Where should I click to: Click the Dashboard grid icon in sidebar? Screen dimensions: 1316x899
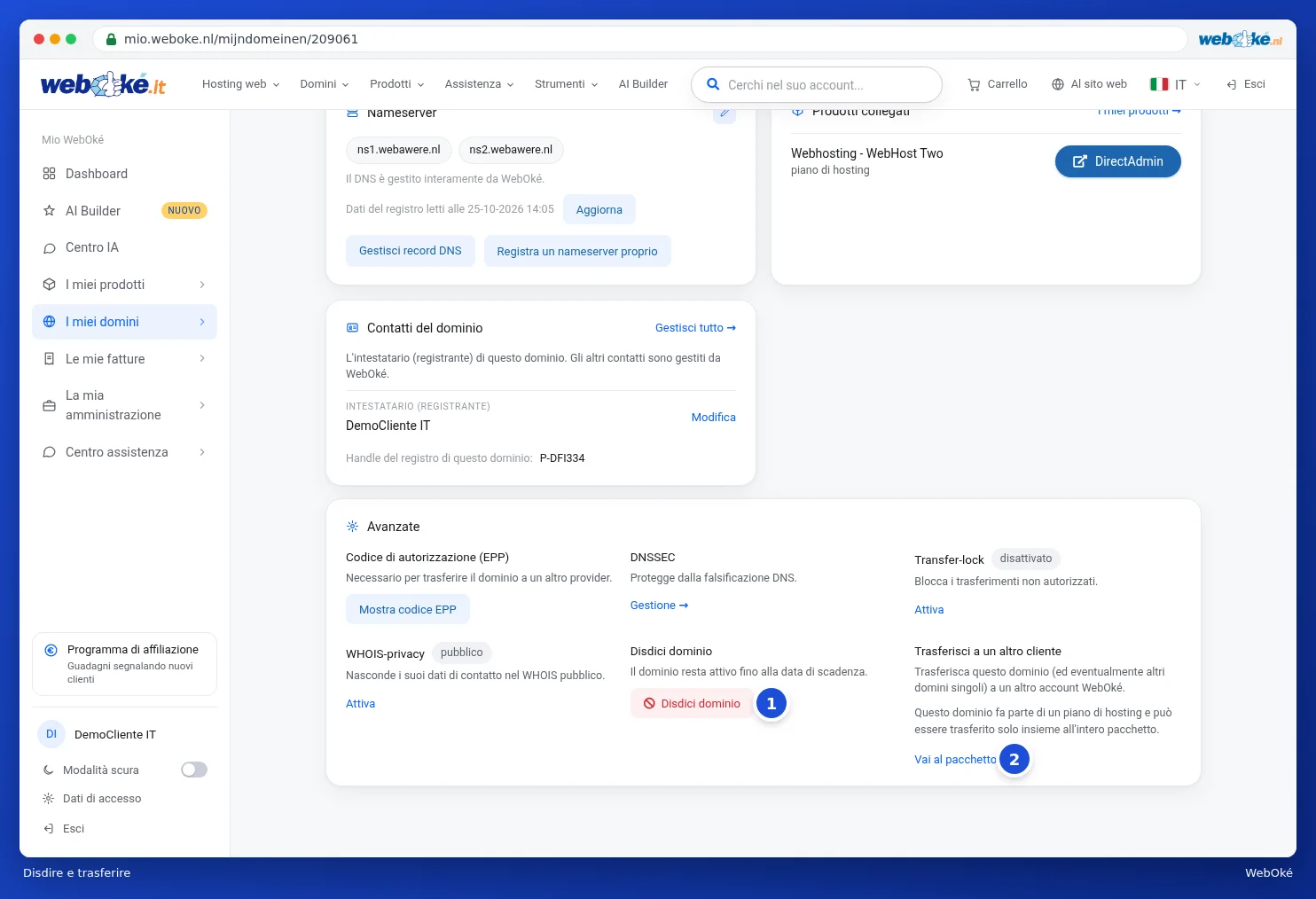tap(50, 174)
